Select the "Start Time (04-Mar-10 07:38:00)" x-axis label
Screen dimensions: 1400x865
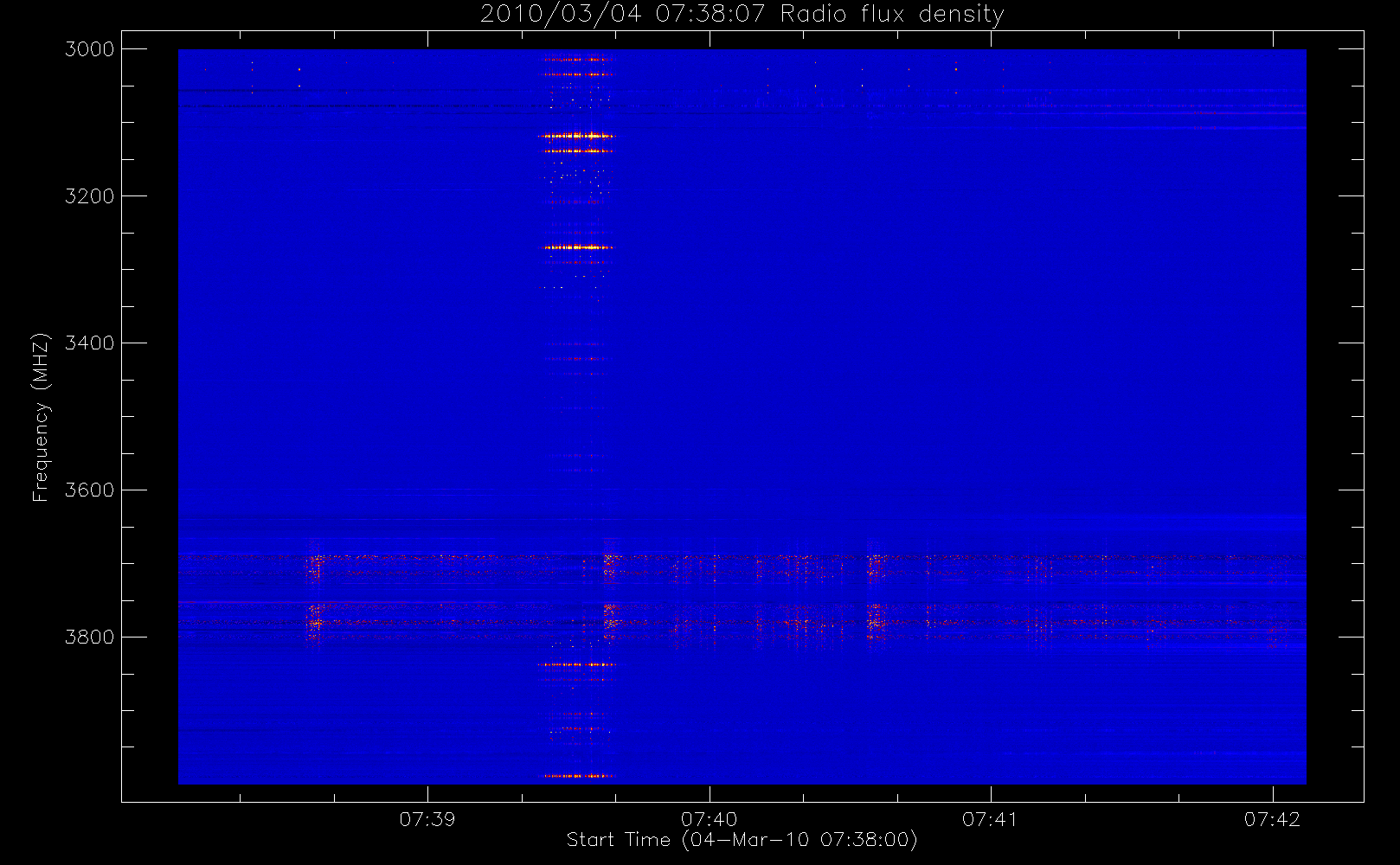click(742, 840)
